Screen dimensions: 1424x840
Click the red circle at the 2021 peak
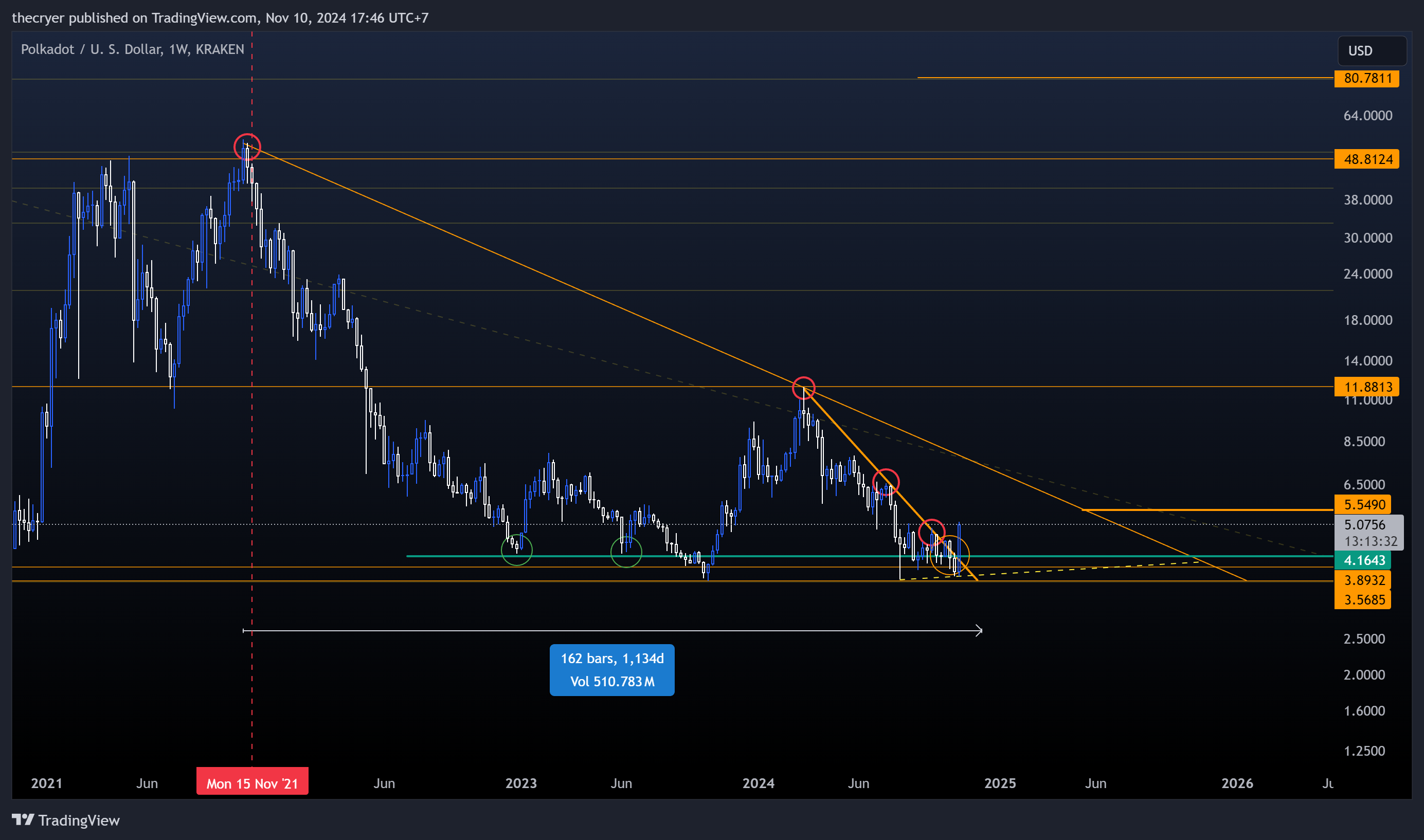pyautogui.click(x=247, y=147)
